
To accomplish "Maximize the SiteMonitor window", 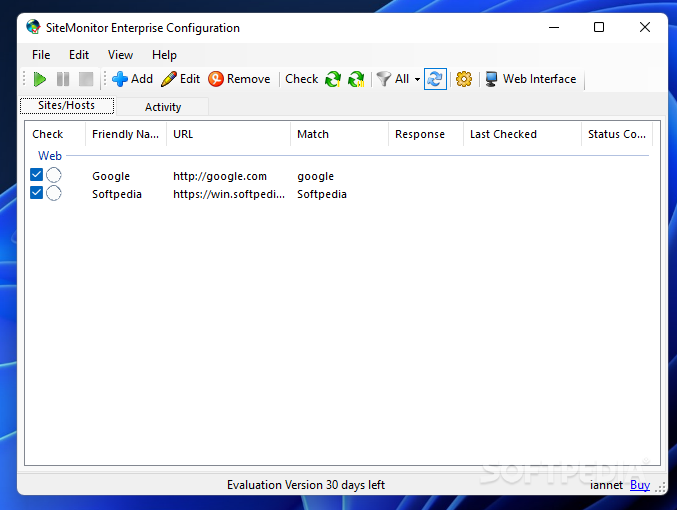I will click(x=599, y=27).
